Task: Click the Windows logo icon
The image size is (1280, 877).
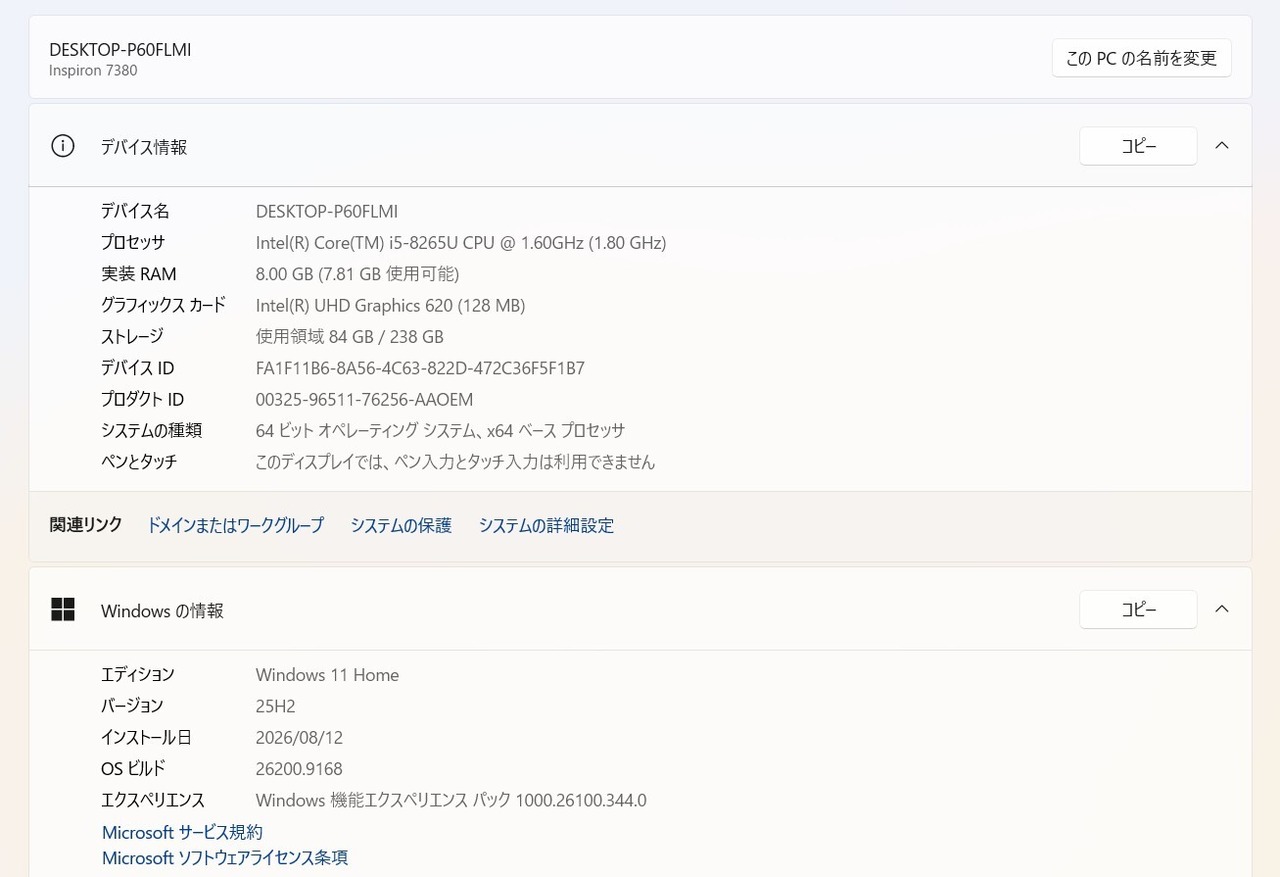Action: tap(63, 610)
